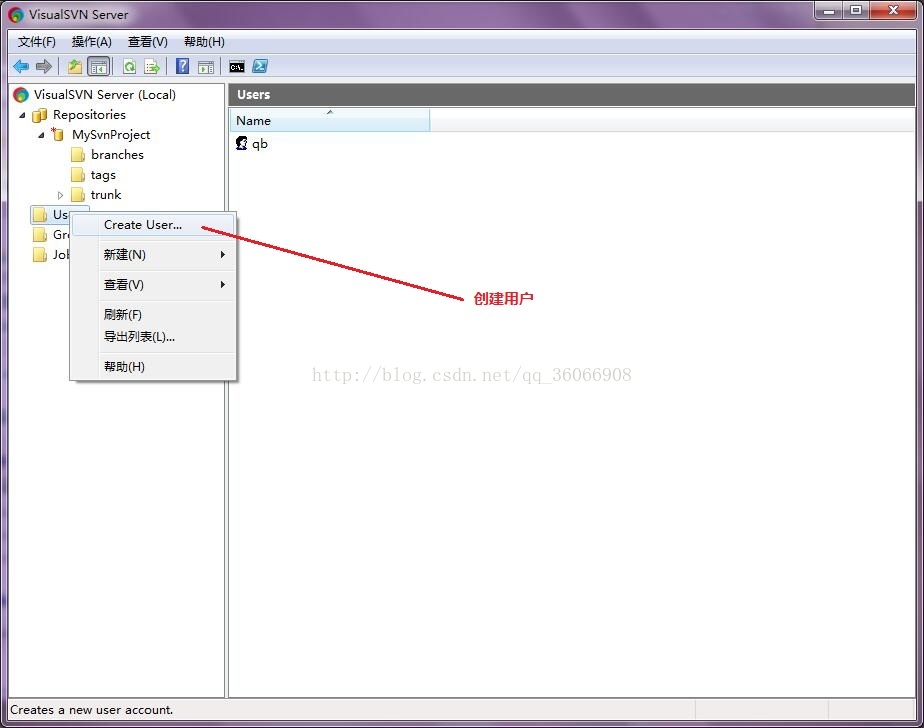Select the Users folder icon in tree
Viewport: 924px width, 728px height.
click(x=40, y=215)
